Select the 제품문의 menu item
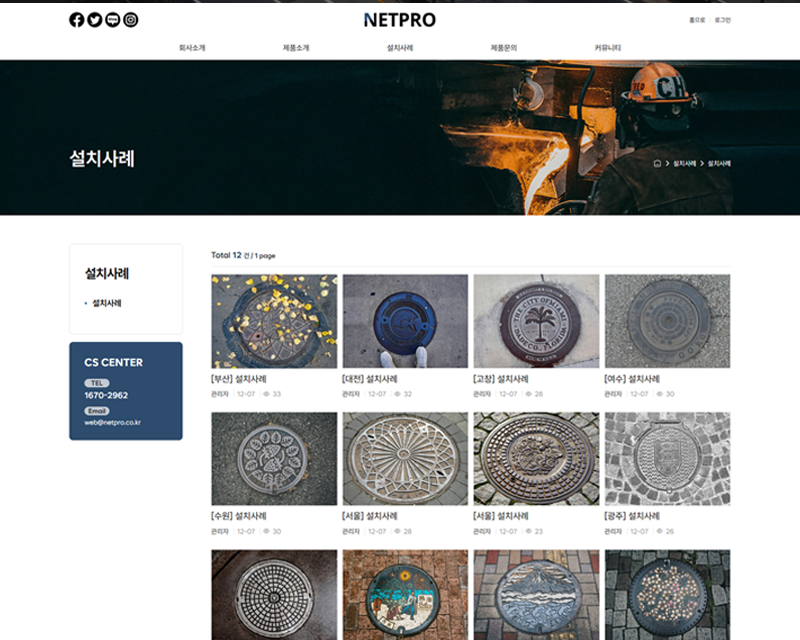Image resolution: width=800 pixels, height=640 pixels. click(x=504, y=48)
